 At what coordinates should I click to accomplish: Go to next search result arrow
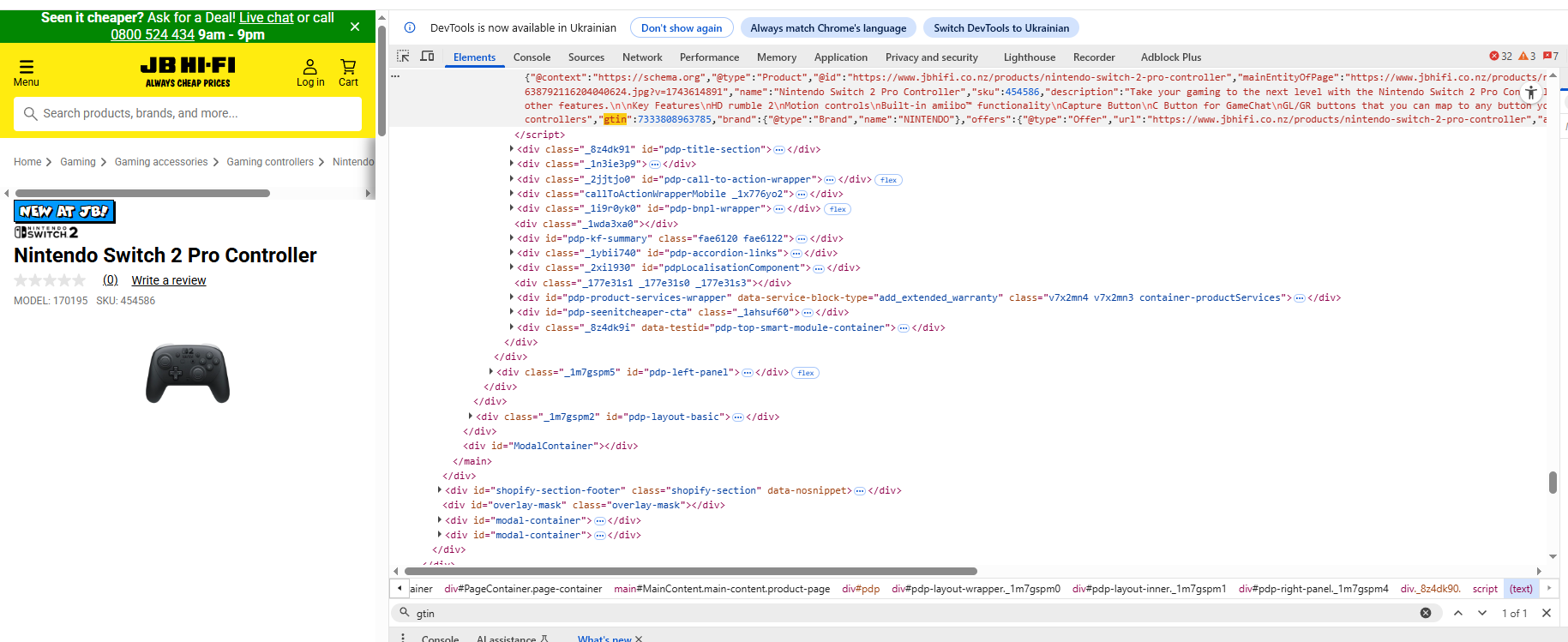click(x=1482, y=613)
